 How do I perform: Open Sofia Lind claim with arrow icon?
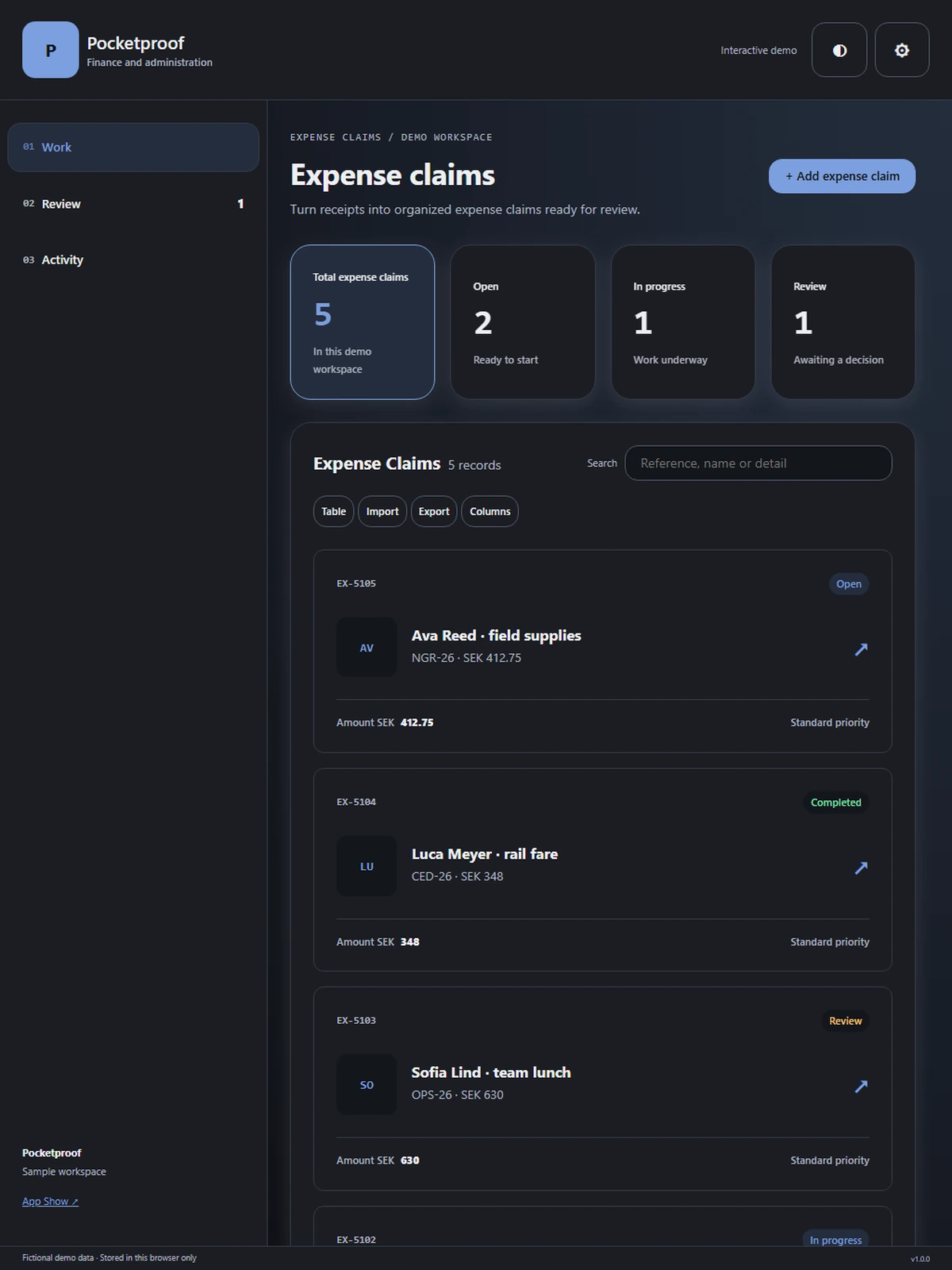[x=861, y=1086]
